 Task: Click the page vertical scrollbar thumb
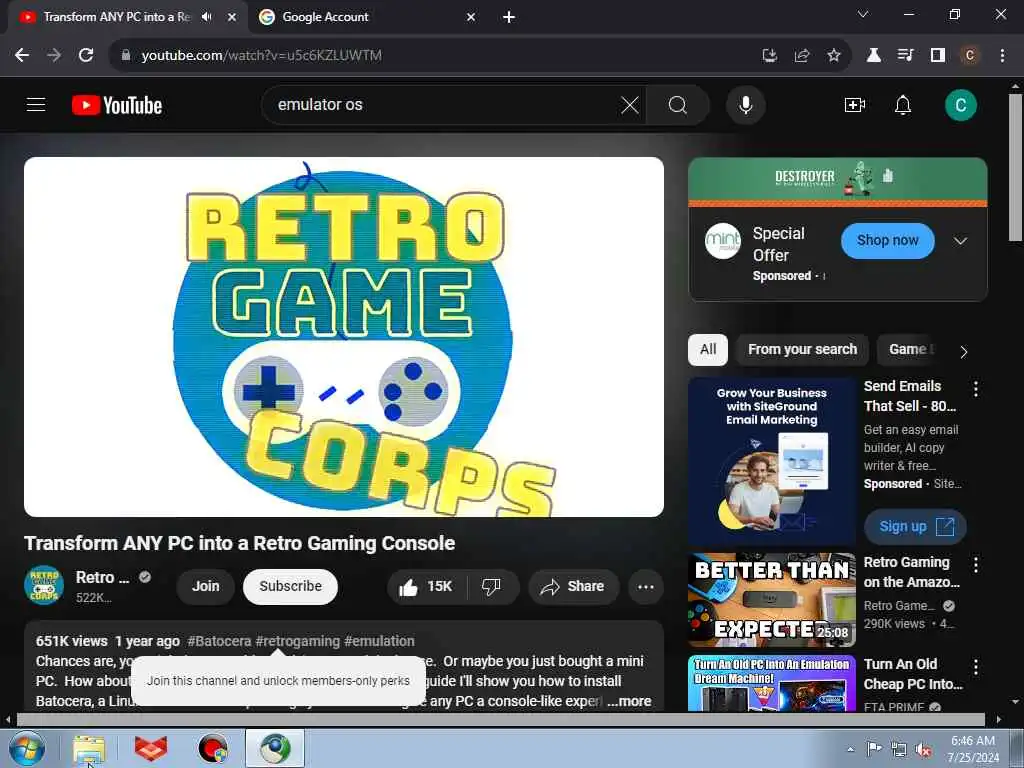point(1015,168)
